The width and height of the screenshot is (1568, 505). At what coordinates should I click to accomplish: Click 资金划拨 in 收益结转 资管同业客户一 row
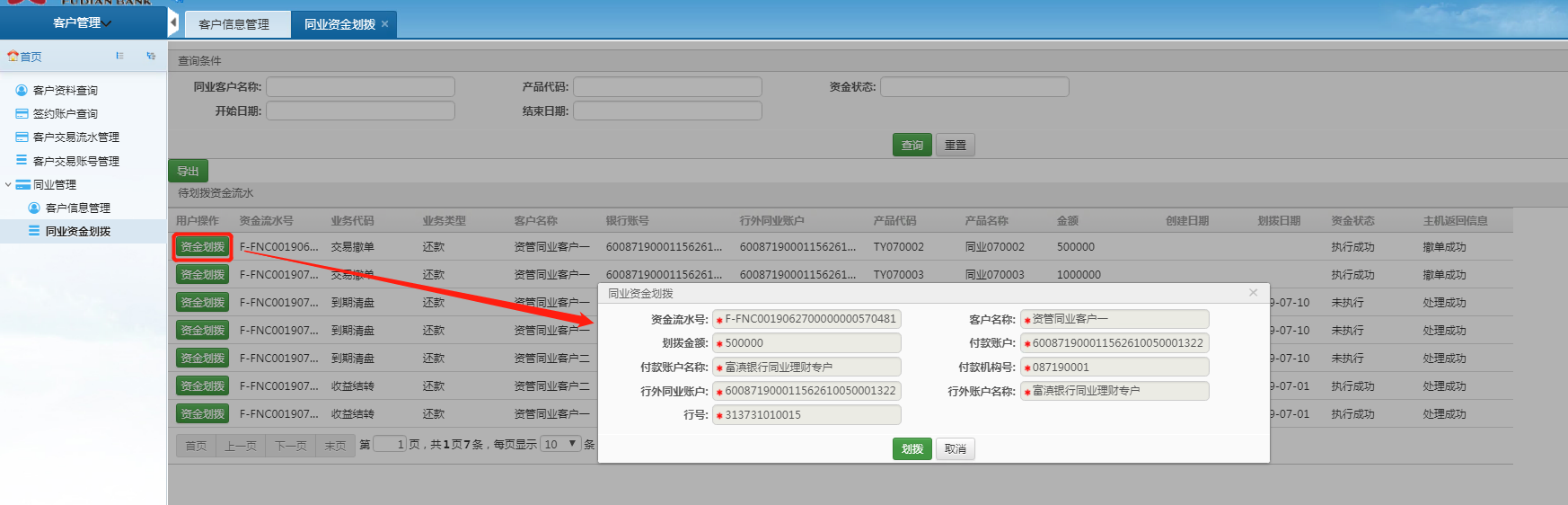pyautogui.click(x=202, y=413)
